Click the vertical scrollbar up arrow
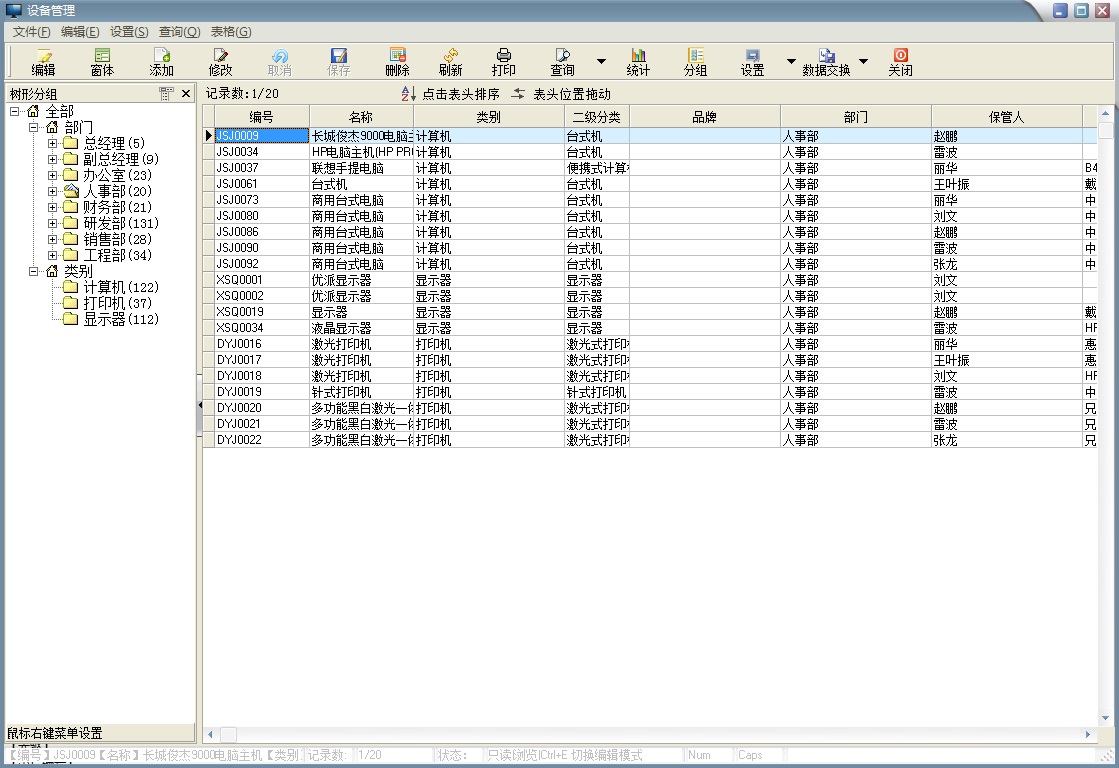 click(x=1105, y=113)
